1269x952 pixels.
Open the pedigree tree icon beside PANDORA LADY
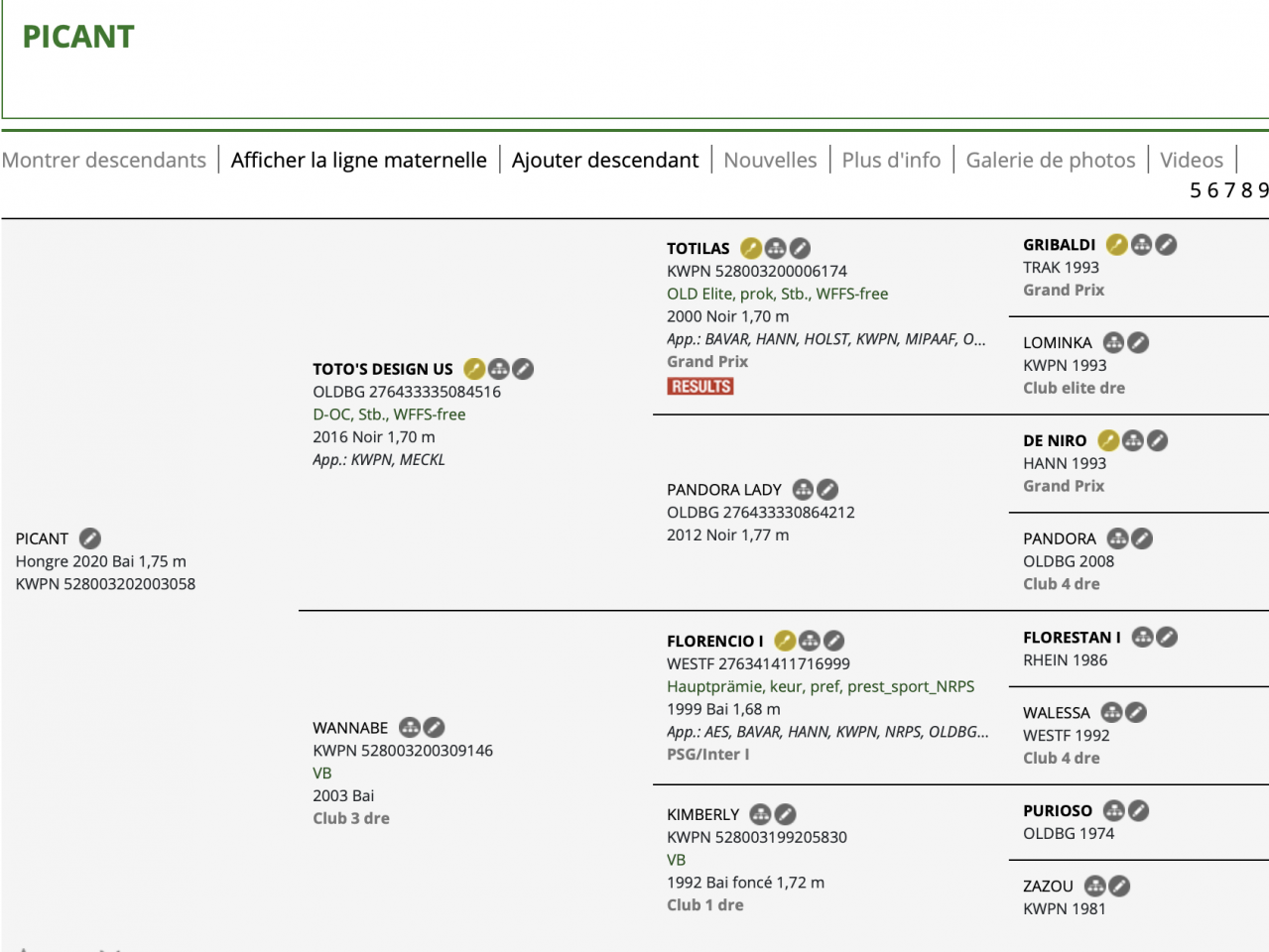[804, 489]
